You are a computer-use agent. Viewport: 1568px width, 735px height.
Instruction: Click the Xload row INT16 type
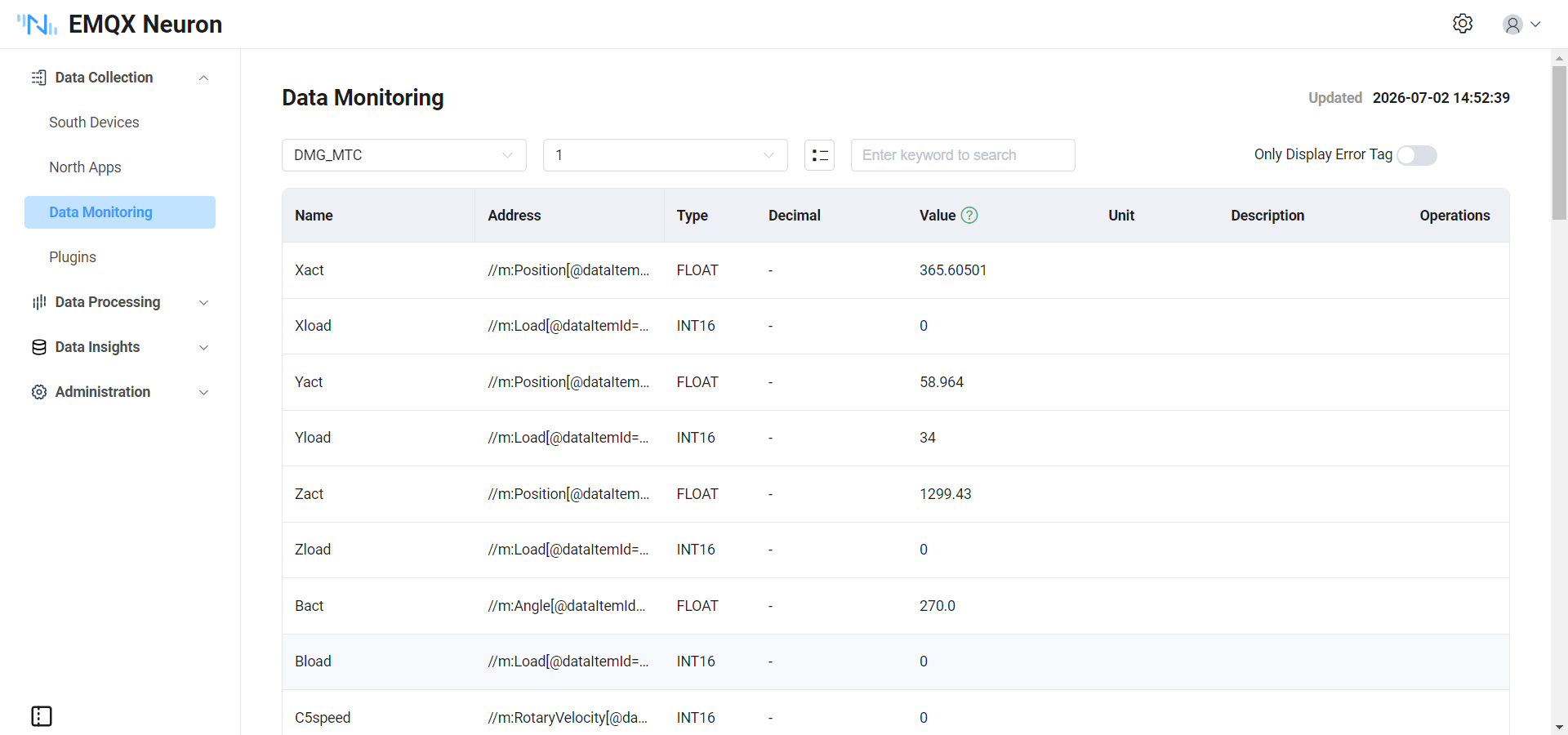696,326
